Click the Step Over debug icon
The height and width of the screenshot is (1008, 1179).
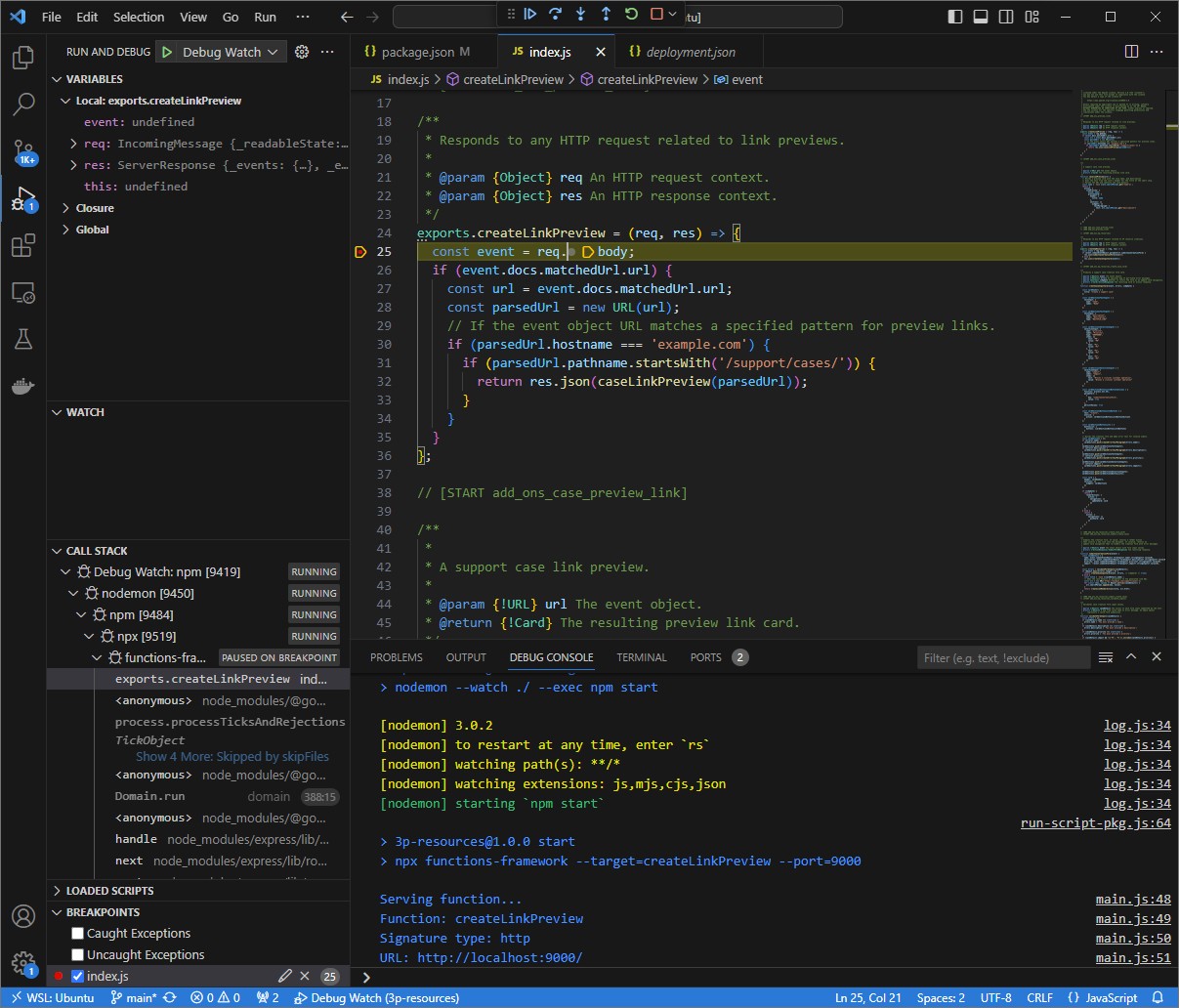pyautogui.click(x=556, y=14)
